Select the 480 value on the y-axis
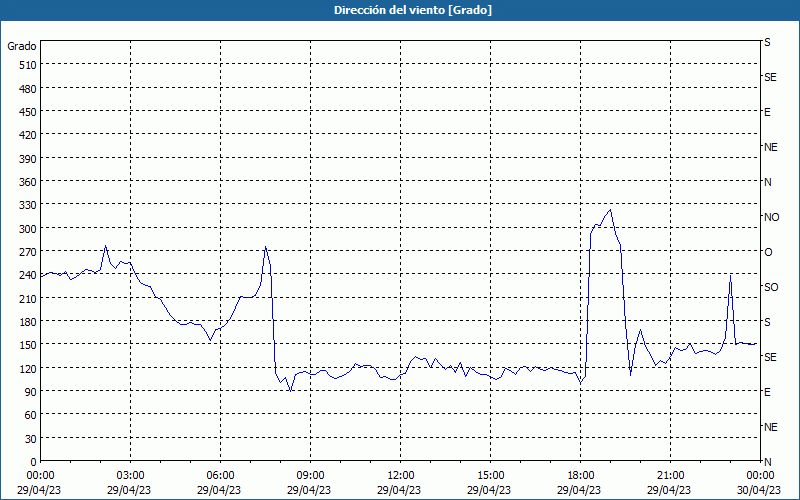Screen dimensions: 800x500 click(x=28, y=89)
